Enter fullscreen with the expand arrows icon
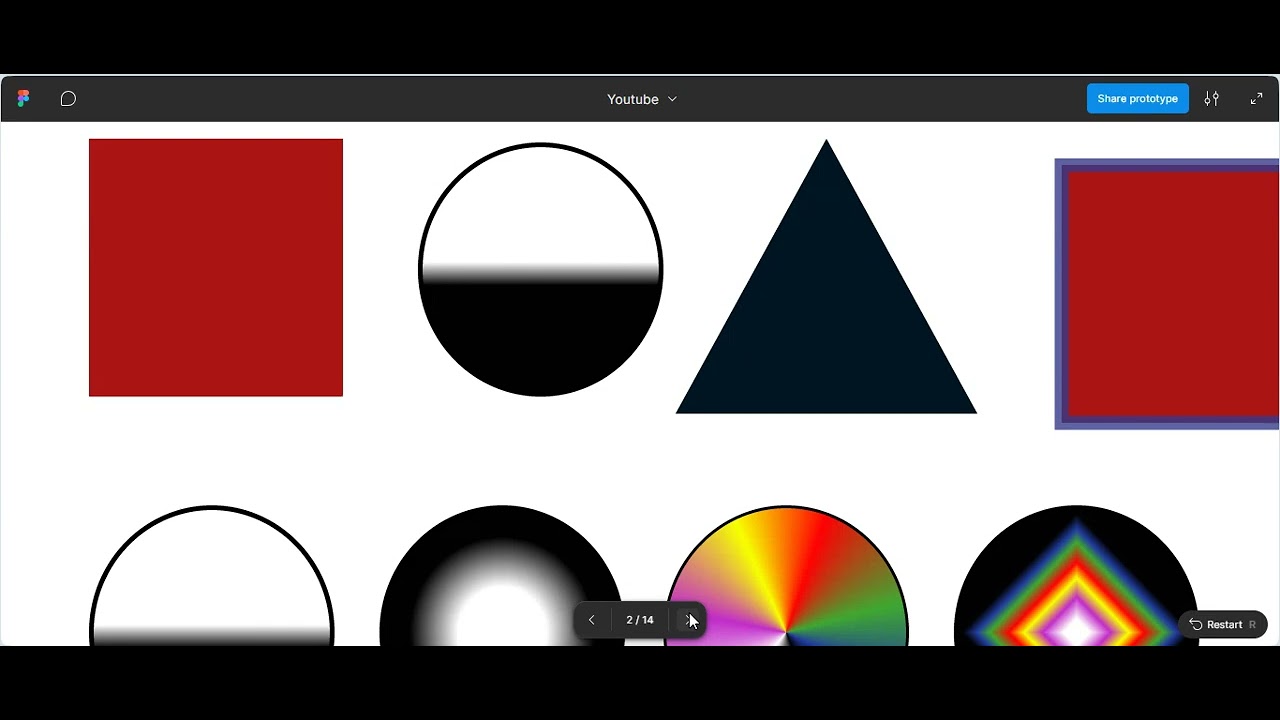The height and width of the screenshot is (720, 1280). pos(1256,98)
